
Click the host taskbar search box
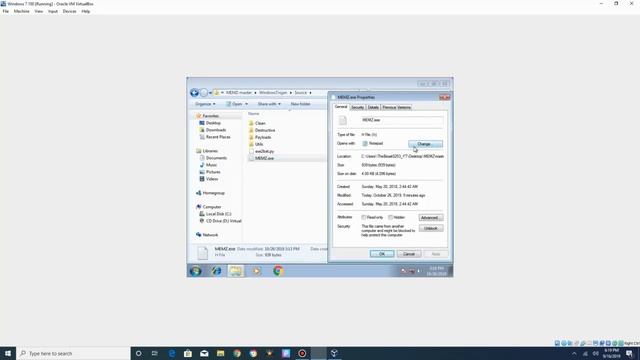(x=73, y=353)
